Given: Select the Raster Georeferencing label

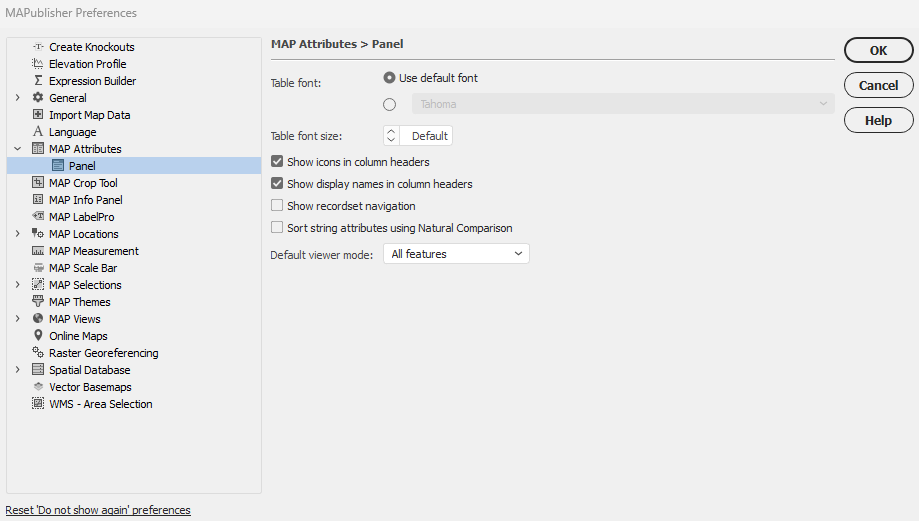Looking at the screenshot, I should coord(104,353).
